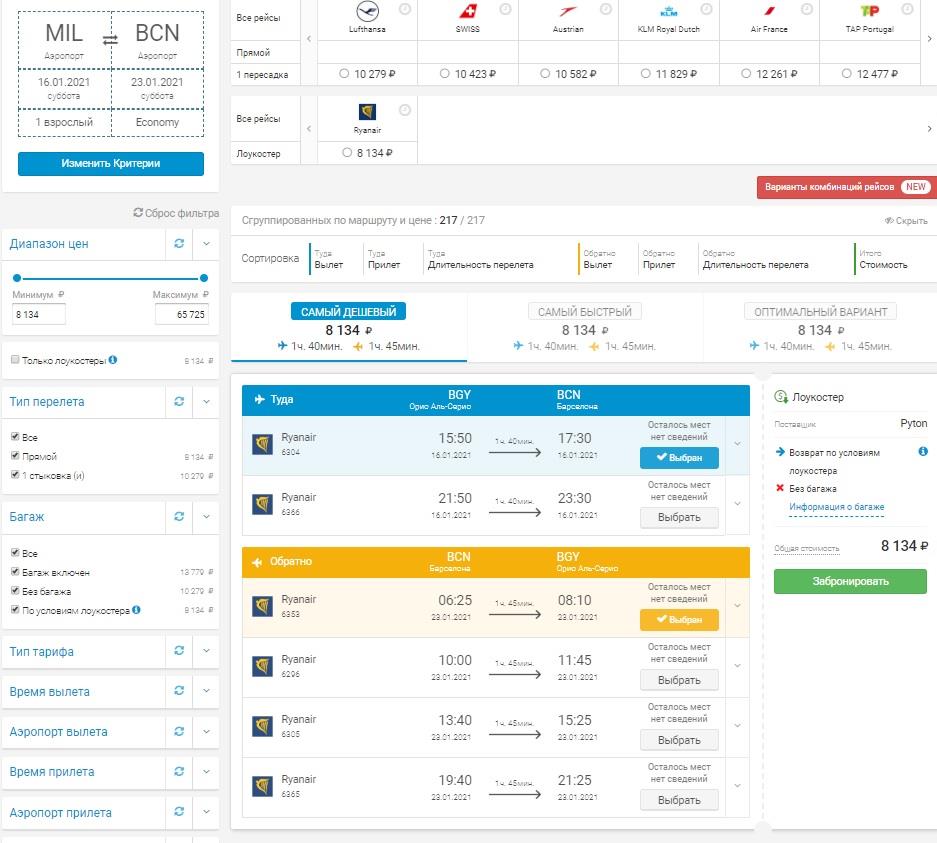Click the Ryanair logo in low-cost row

[367, 112]
